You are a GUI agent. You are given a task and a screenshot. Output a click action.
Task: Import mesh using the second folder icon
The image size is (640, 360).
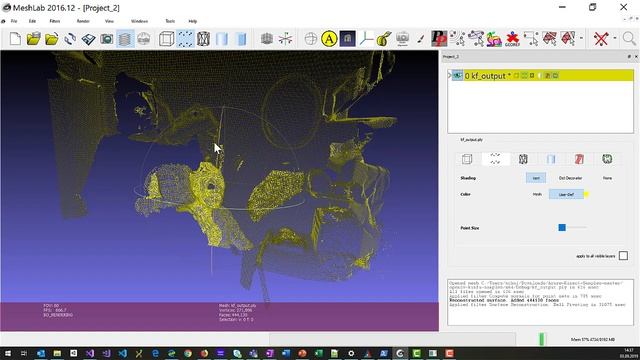click(x=52, y=39)
